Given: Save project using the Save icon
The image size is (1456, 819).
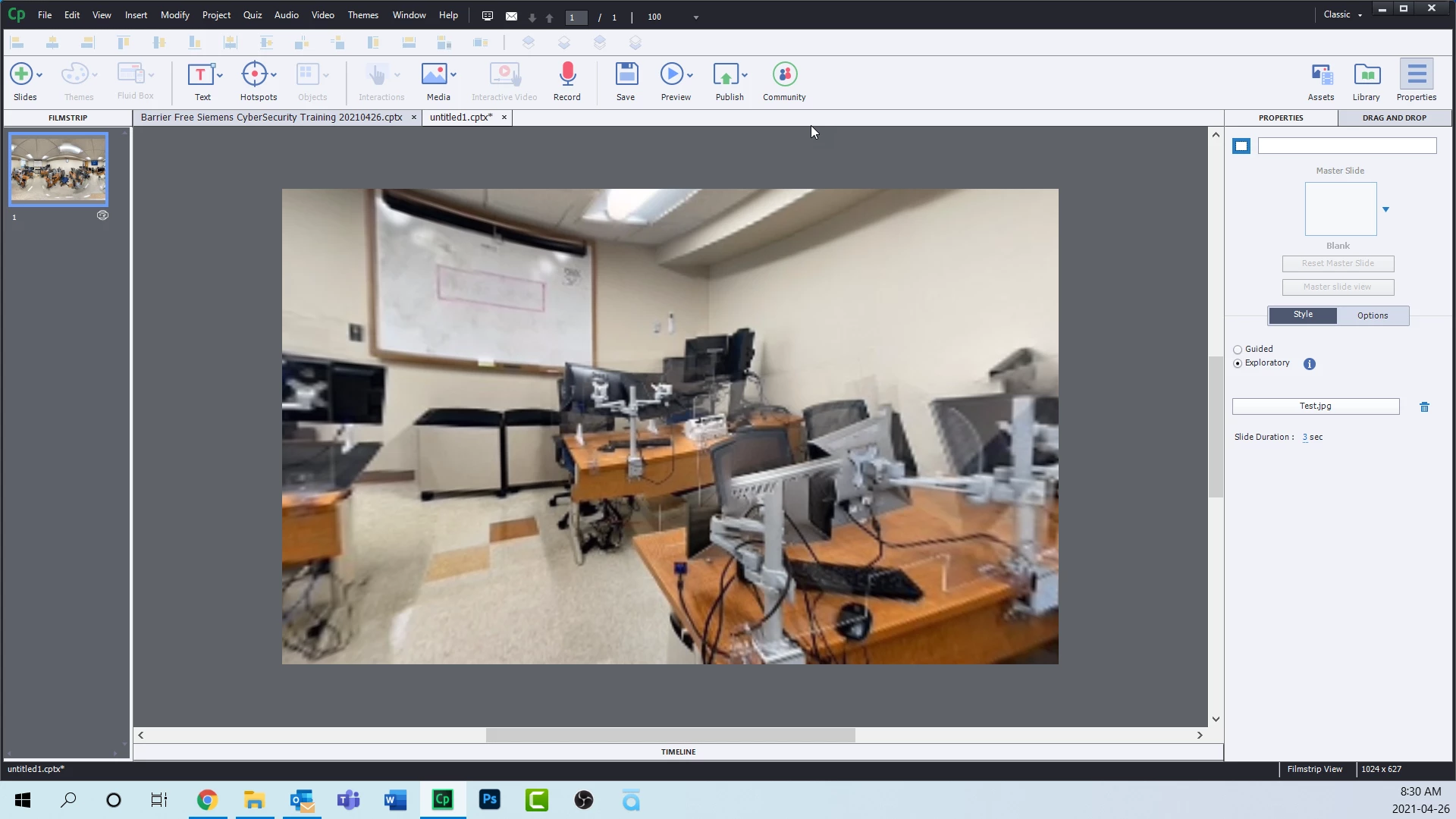Looking at the screenshot, I should 626,74.
